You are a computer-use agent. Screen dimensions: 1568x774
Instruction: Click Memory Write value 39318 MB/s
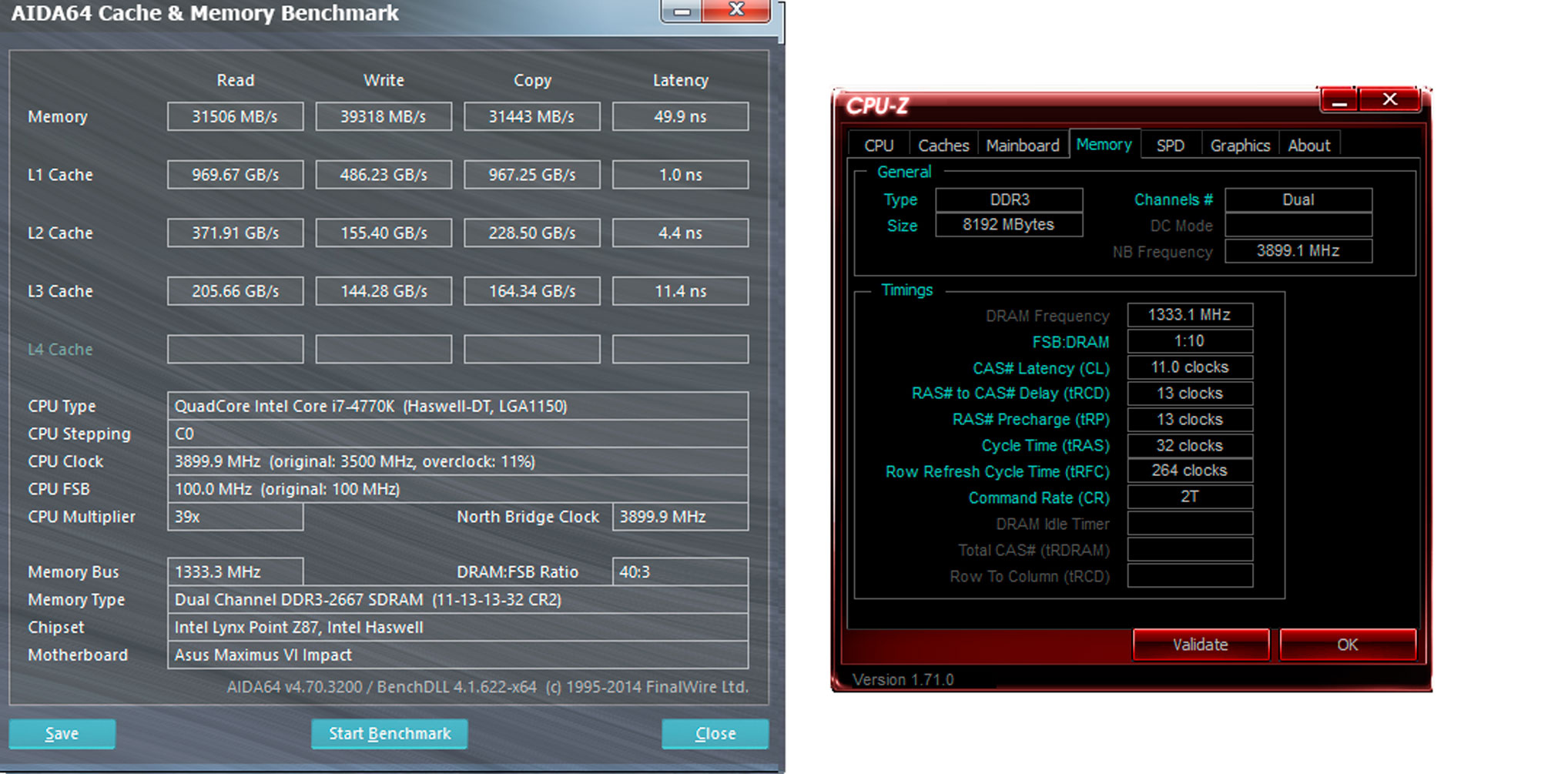pos(384,116)
